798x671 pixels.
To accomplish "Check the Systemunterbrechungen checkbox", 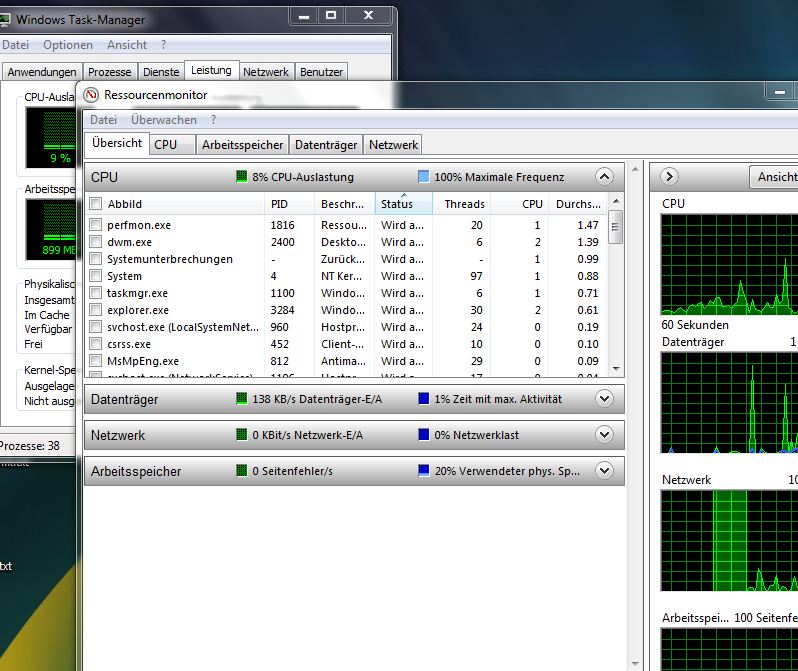I will click(95, 259).
